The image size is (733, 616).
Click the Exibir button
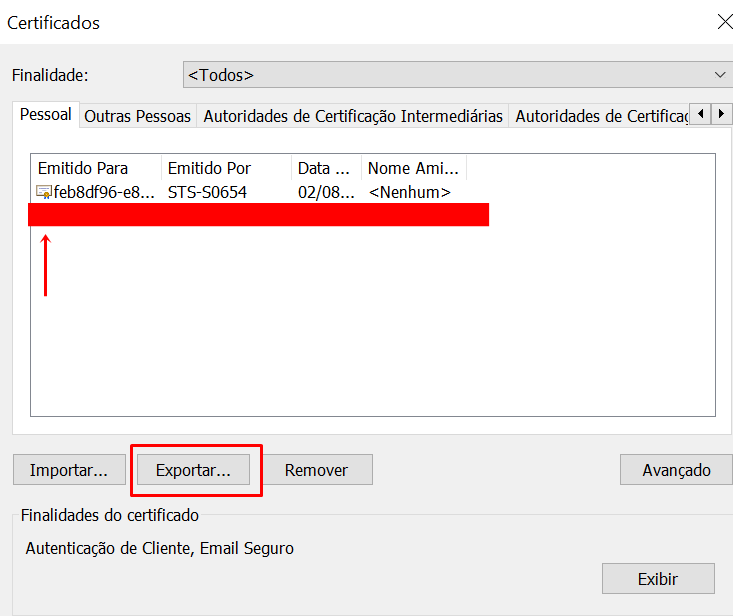(658, 579)
